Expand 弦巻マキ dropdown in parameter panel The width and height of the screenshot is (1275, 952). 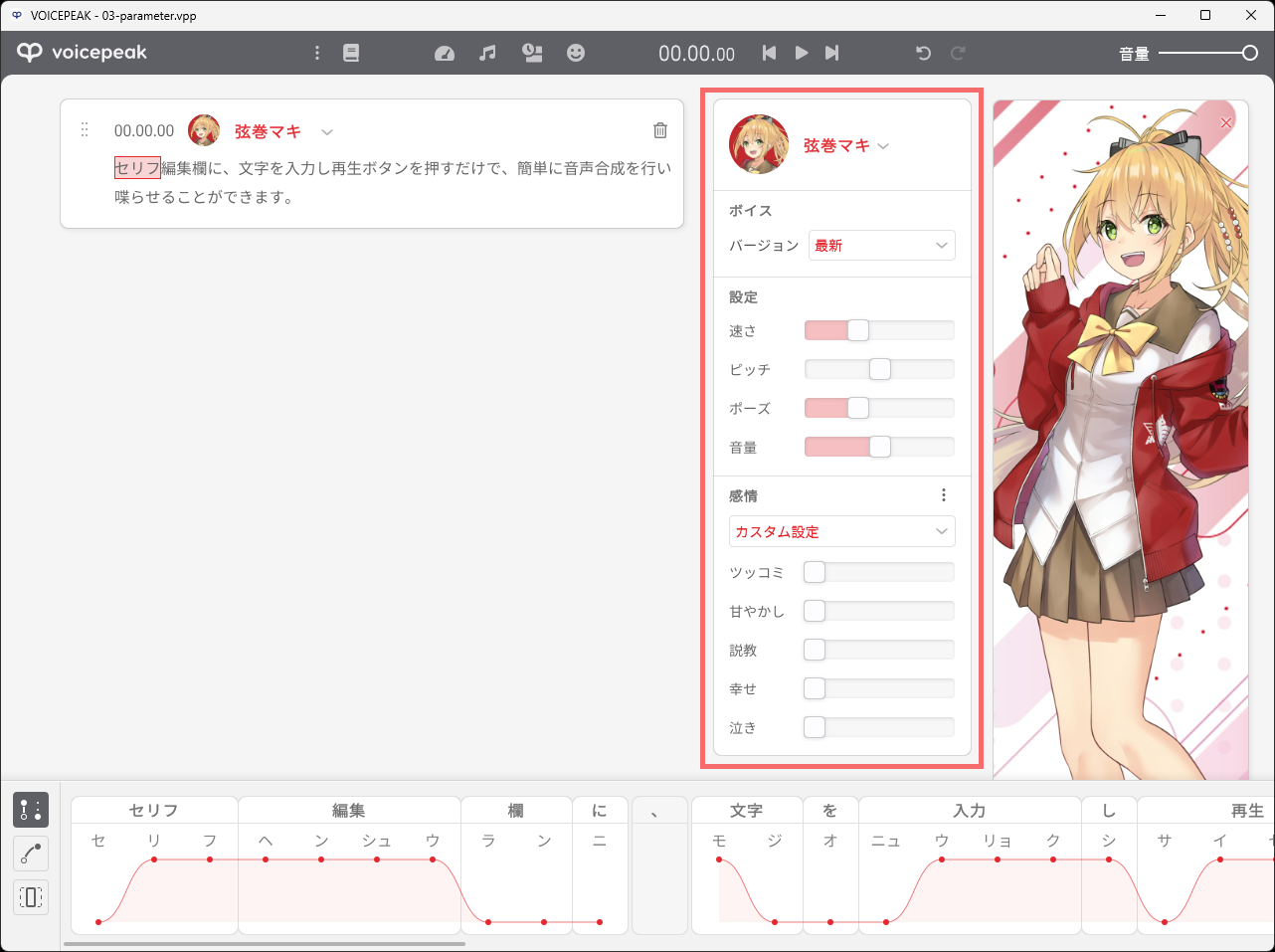883,146
